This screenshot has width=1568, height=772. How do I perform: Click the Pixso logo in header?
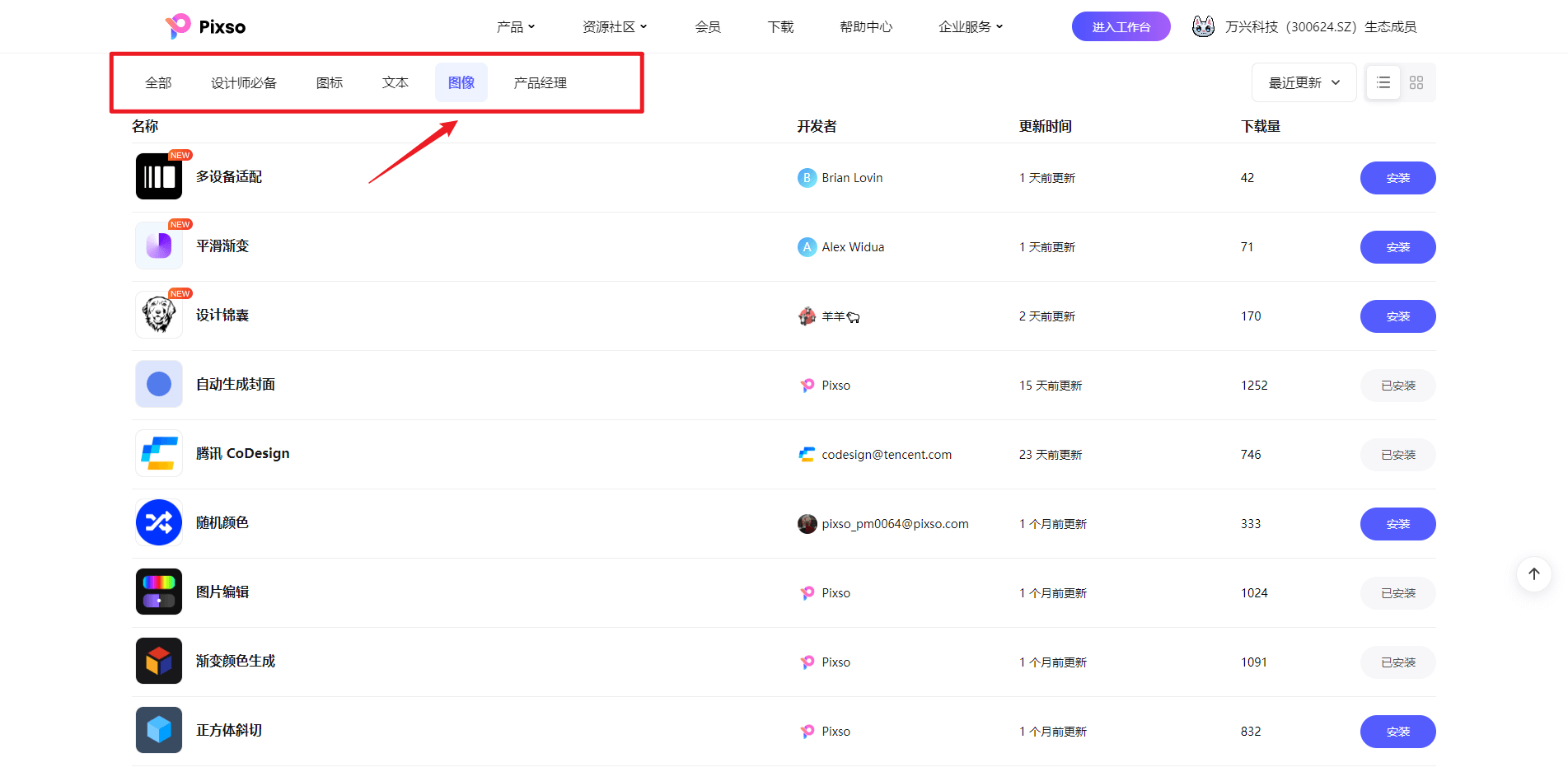click(x=205, y=26)
